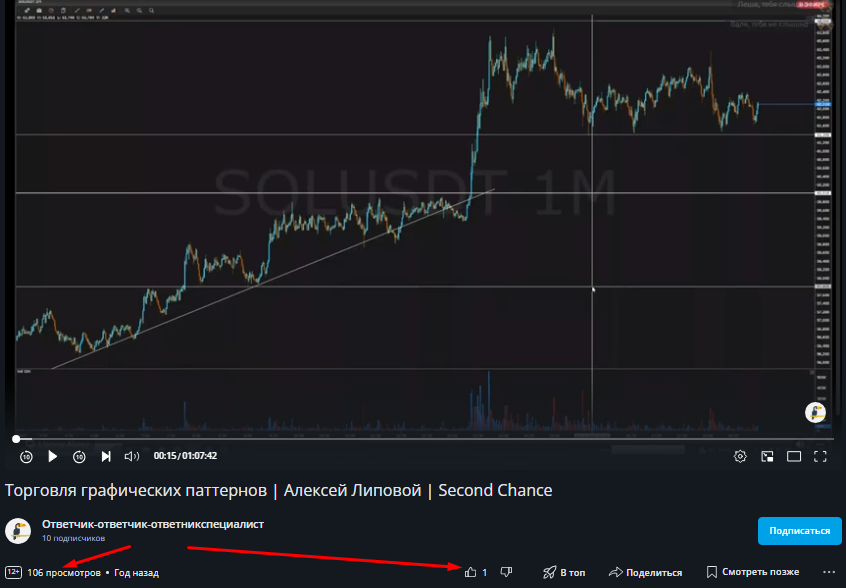Share the video via 'Поделиться'
Image resolution: width=846 pixels, height=588 pixels.
pyautogui.click(x=645, y=572)
